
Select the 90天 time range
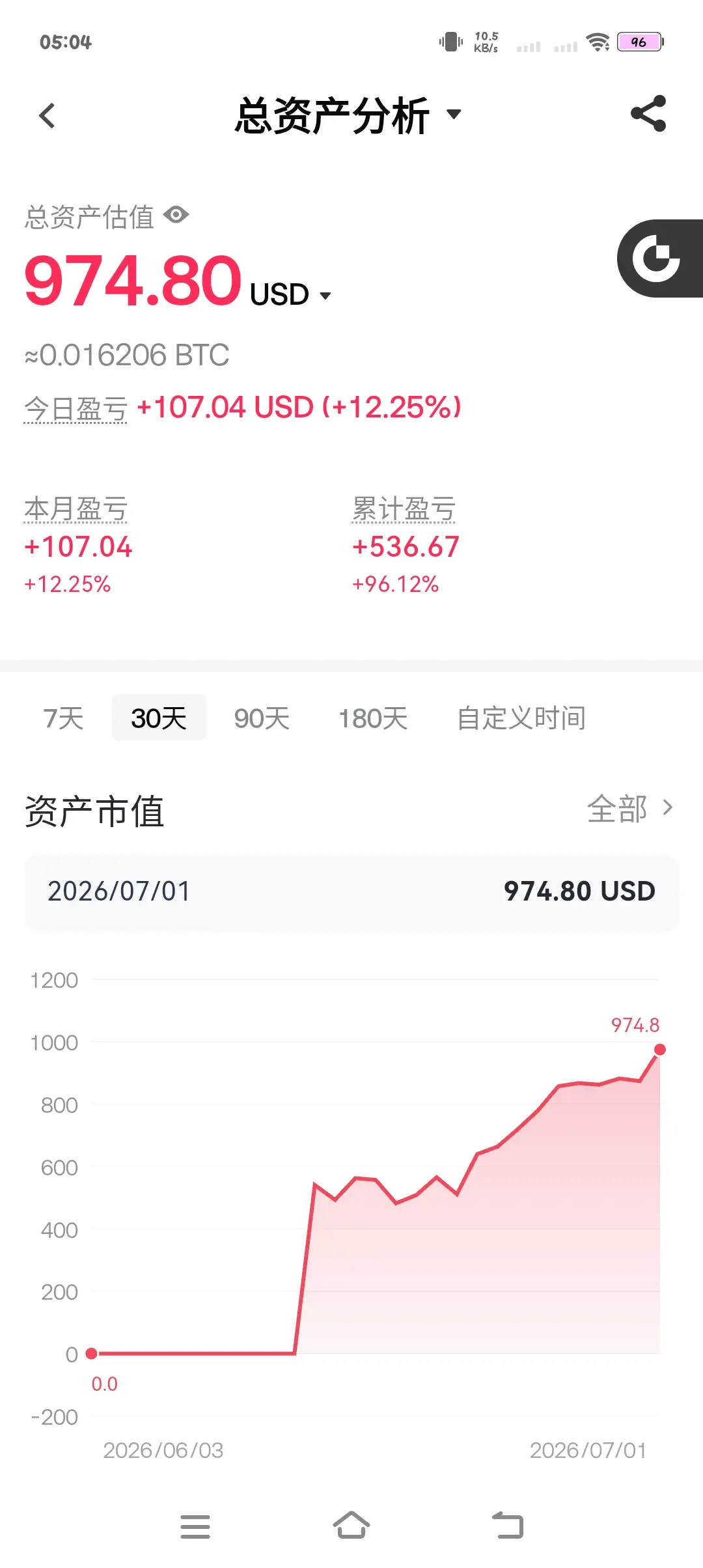coord(262,718)
